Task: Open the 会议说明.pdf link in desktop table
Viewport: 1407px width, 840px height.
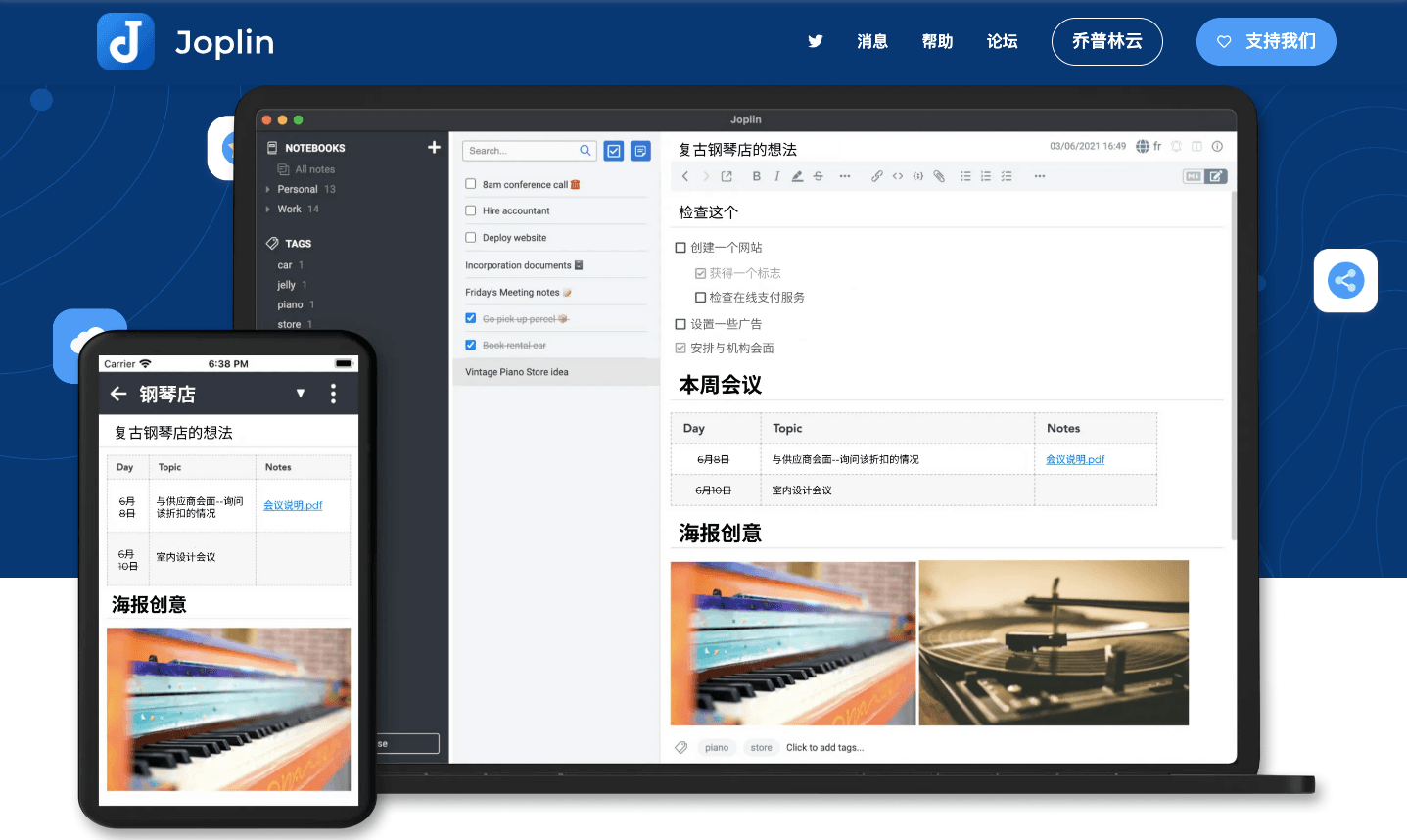Action: pos(1075,459)
